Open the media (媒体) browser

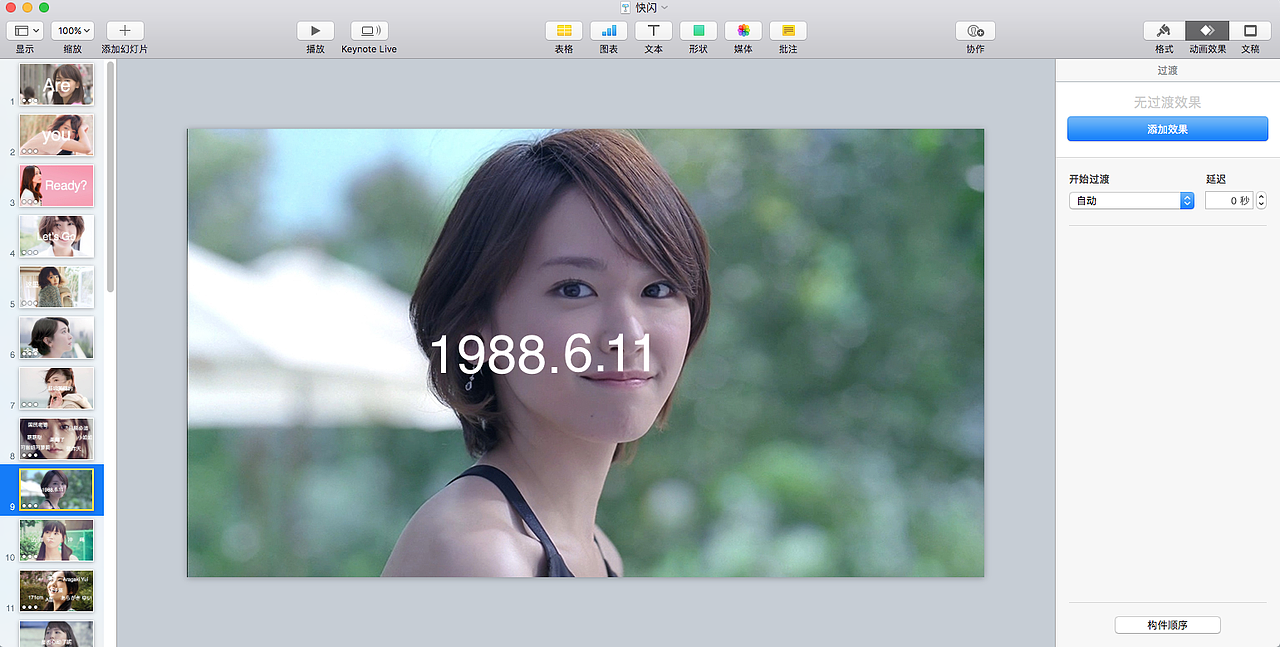743,31
